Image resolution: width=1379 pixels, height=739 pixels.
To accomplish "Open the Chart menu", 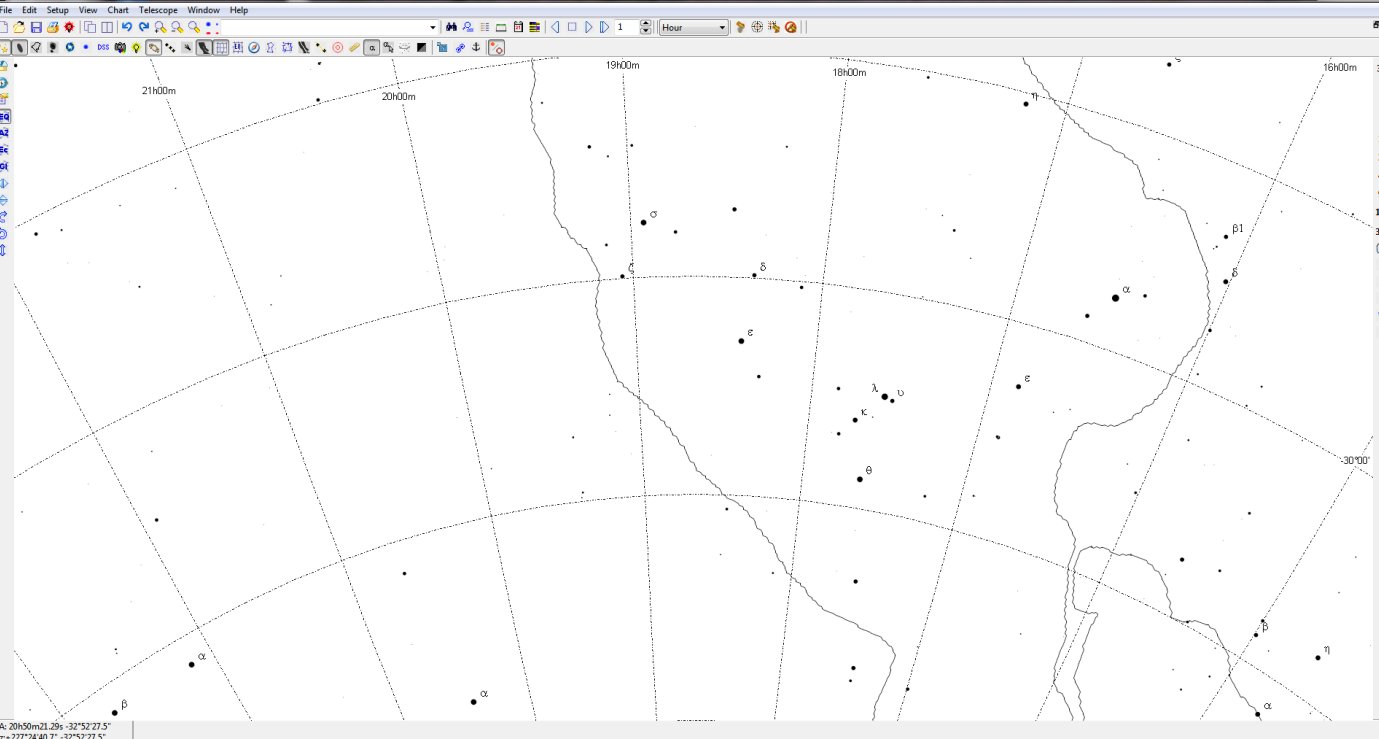I will click(x=118, y=10).
